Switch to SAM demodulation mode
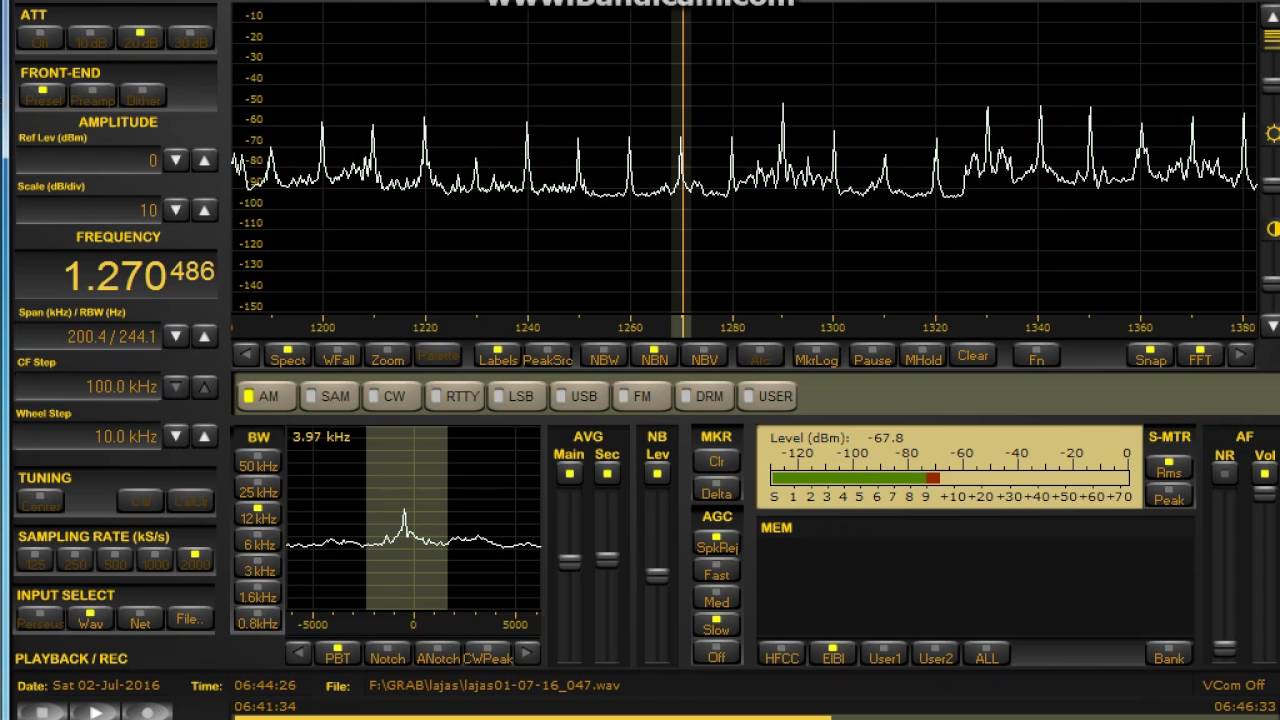This screenshot has height=720, width=1280. [x=329, y=396]
